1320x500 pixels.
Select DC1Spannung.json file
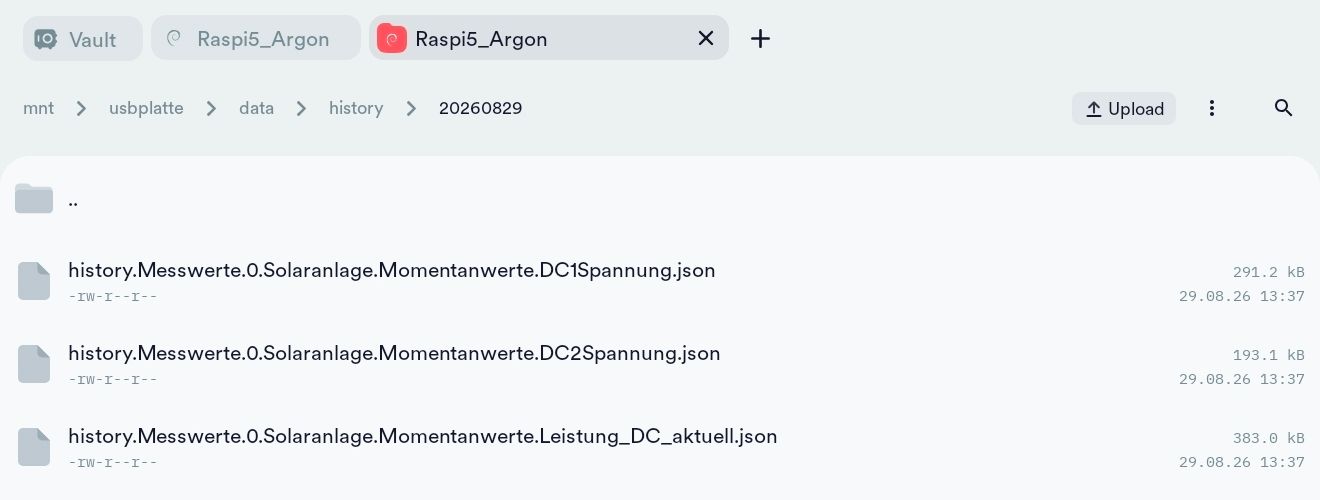coord(660,282)
